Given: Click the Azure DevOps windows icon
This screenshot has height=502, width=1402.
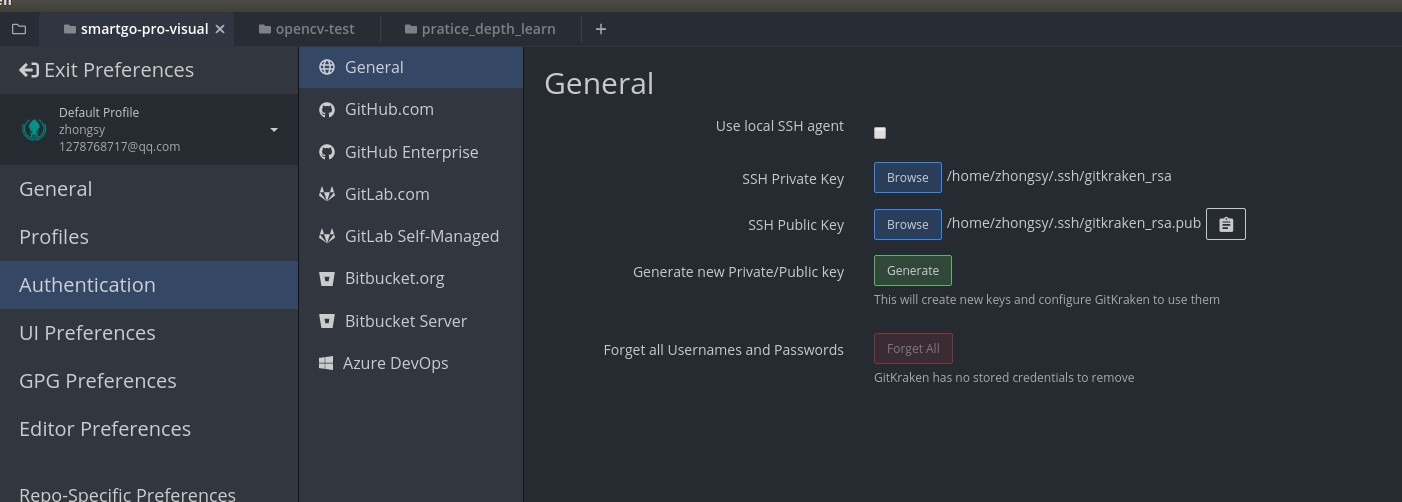Looking at the screenshot, I should pyautogui.click(x=326, y=363).
